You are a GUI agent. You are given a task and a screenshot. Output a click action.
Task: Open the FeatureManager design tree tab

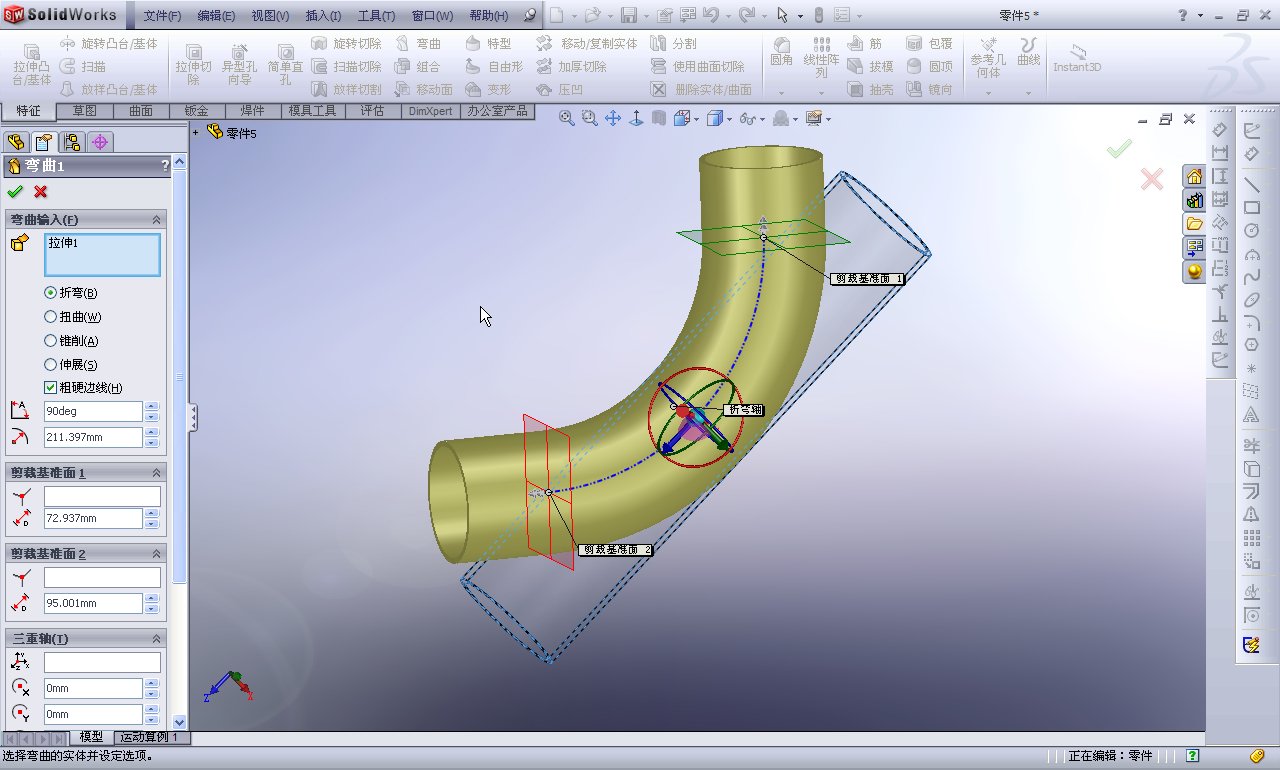tap(15, 142)
